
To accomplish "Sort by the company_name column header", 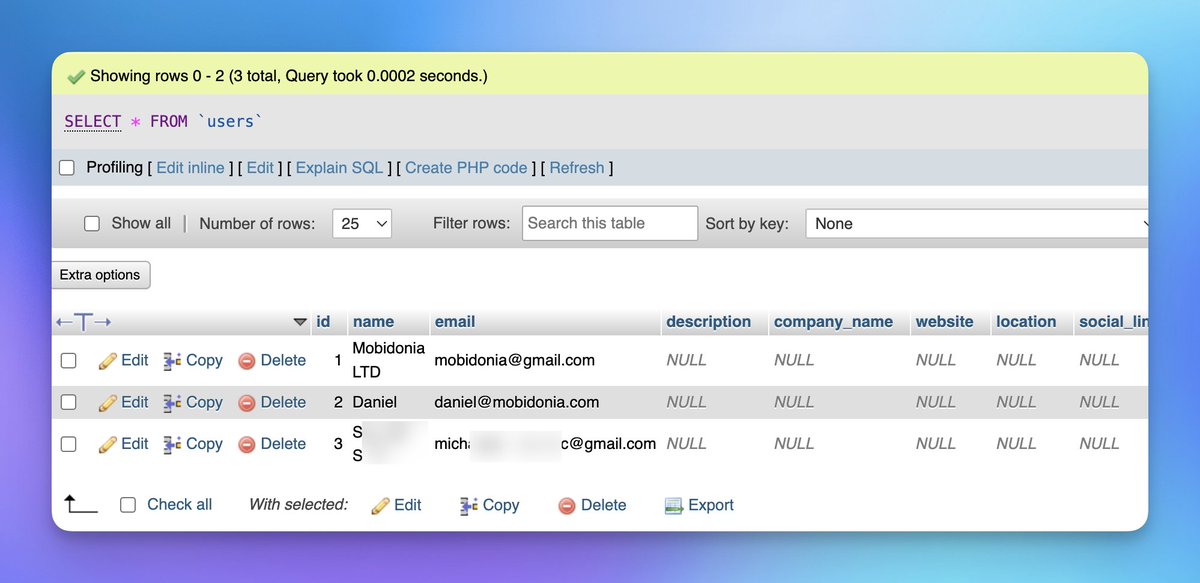I will 833,322.
